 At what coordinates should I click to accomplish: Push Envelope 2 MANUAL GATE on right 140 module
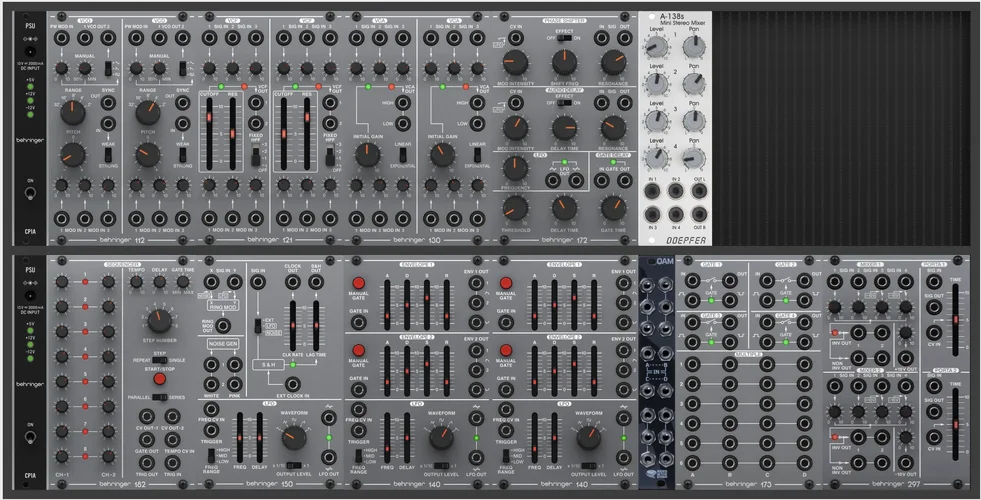tap(506, 350)
